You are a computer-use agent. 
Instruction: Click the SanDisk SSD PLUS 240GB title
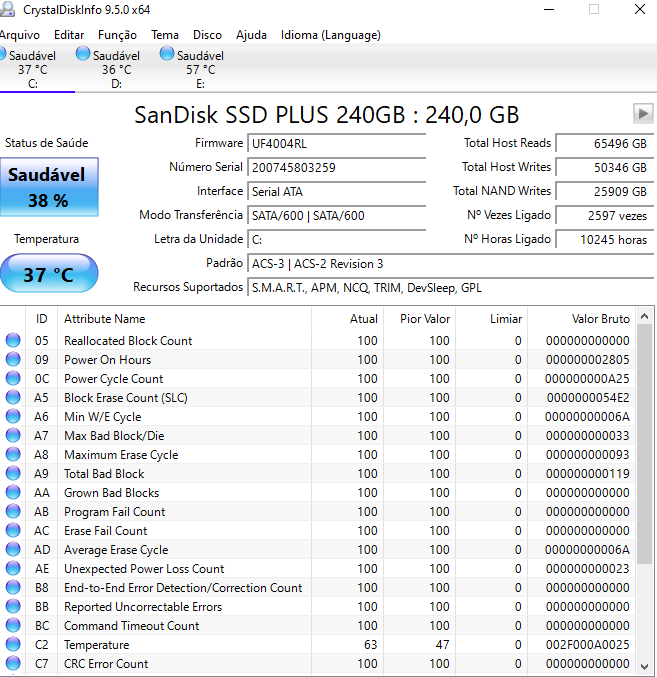[x=326, y=115]
